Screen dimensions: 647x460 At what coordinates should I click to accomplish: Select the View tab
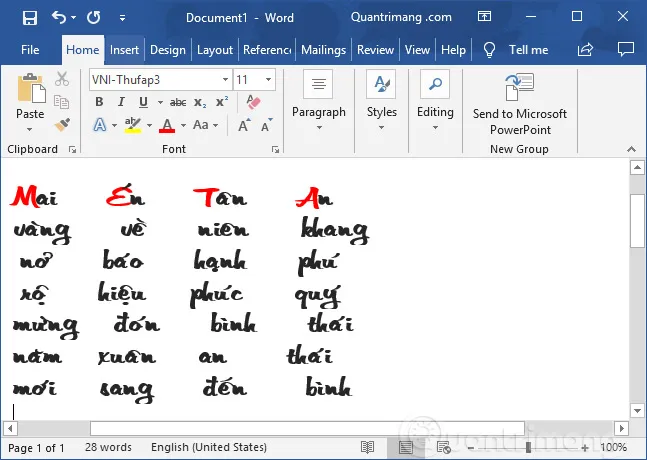coord(417,50)
